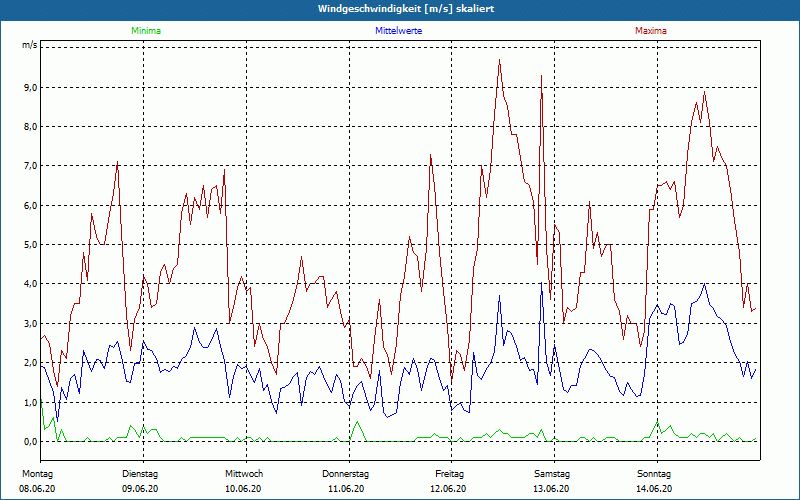Click the '3,0' y-axis value
Viewport: 800px width, 500px height.
30,323
